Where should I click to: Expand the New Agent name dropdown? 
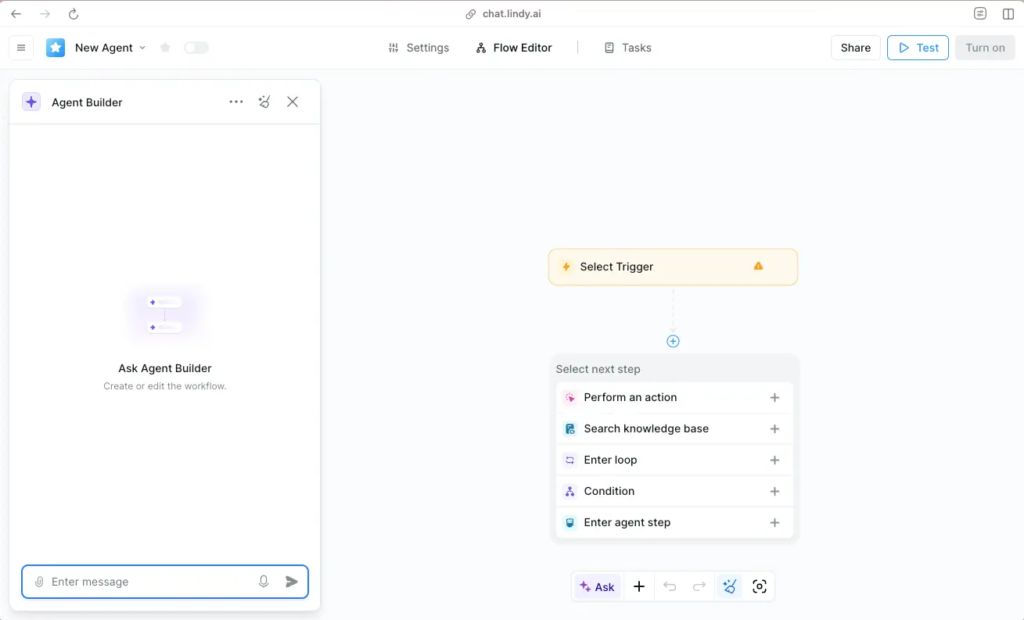[141, 47]
